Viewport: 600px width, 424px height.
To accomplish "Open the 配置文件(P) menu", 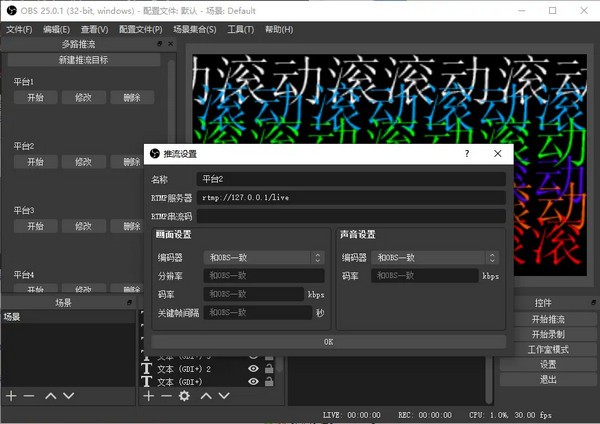I will [x=142, y=29].
